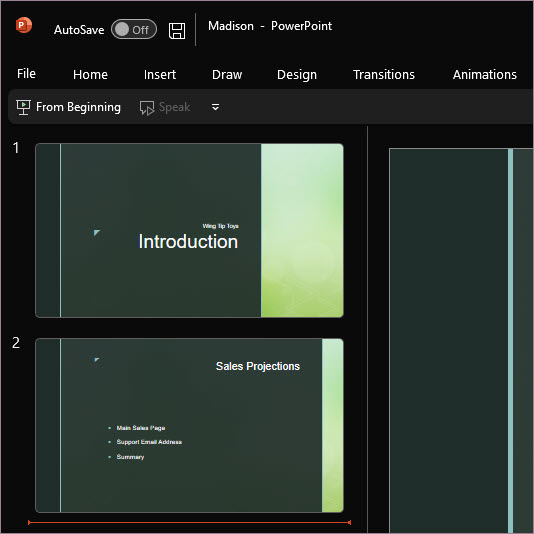
Task: Switch to the Insert tab
Action: [x=160, y=75]
